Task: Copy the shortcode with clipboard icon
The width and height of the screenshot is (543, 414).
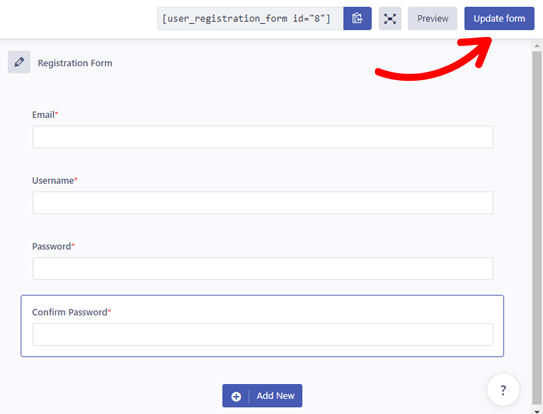Action: point(357,18)
